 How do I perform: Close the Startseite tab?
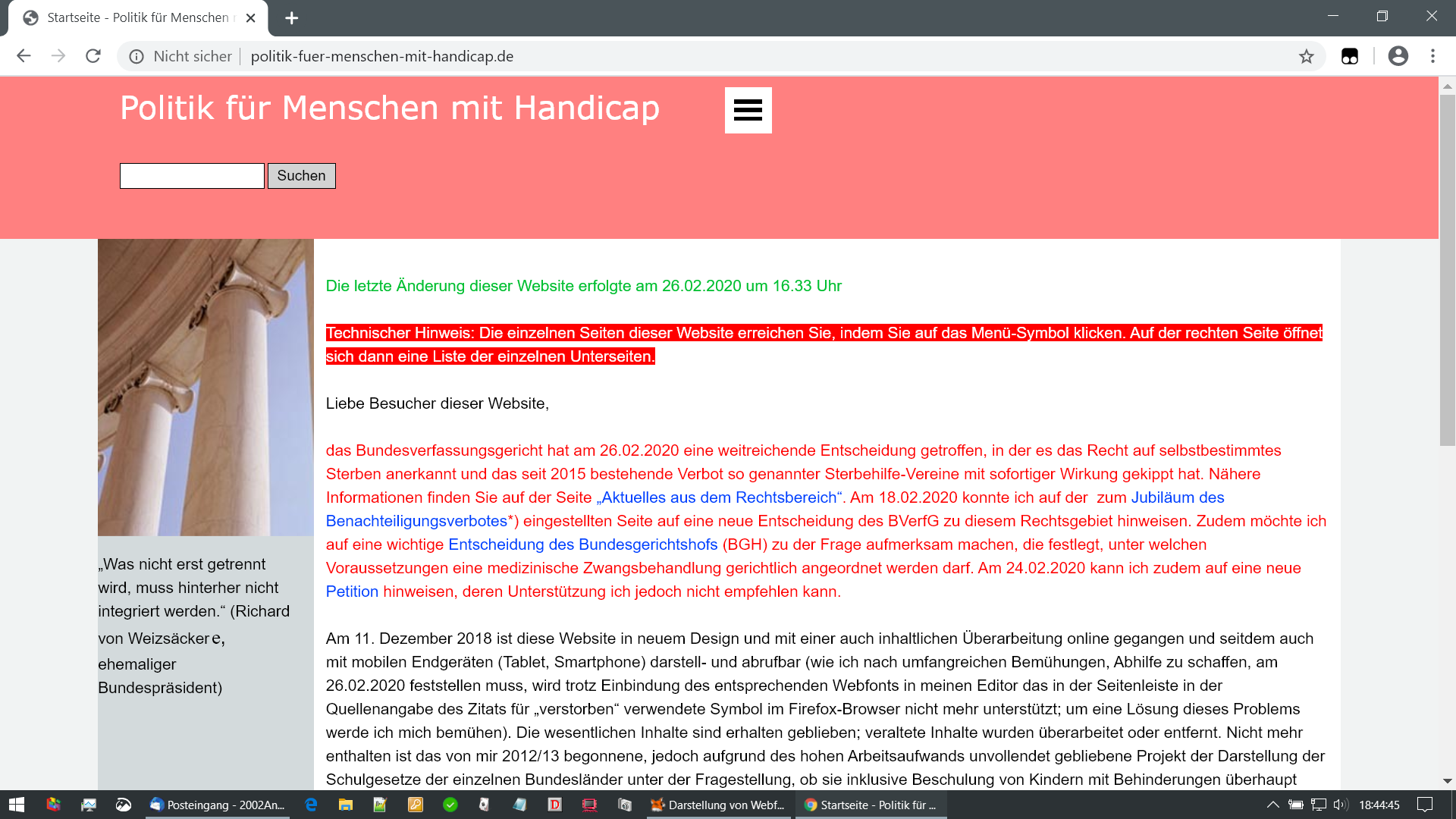251,18
